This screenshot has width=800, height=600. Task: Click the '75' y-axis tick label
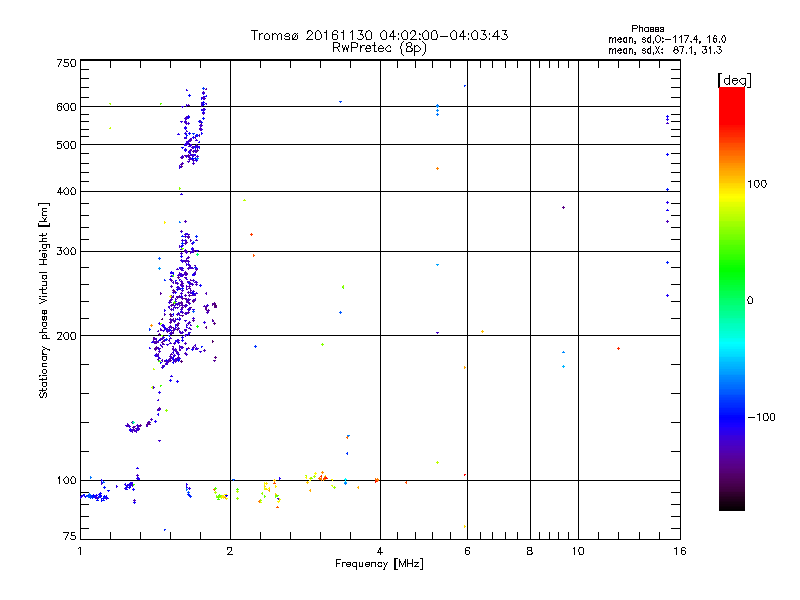70,536
